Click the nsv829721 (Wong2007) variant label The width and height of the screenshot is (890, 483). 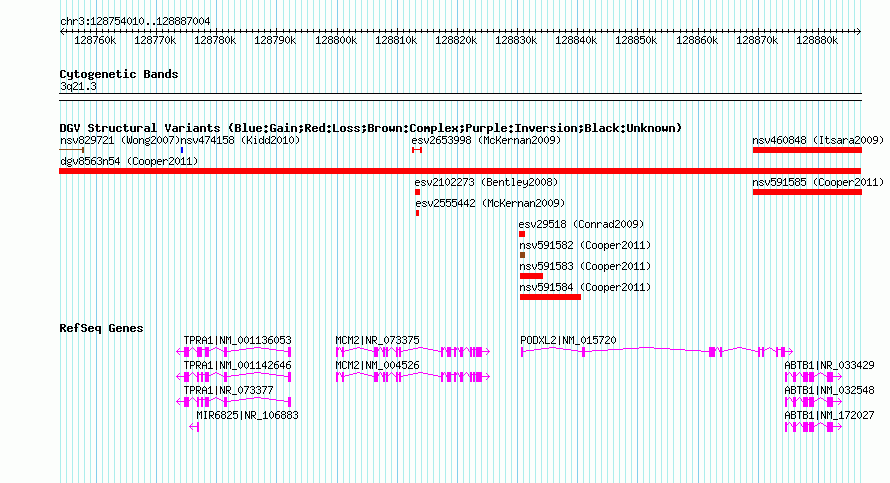point(120,140)
